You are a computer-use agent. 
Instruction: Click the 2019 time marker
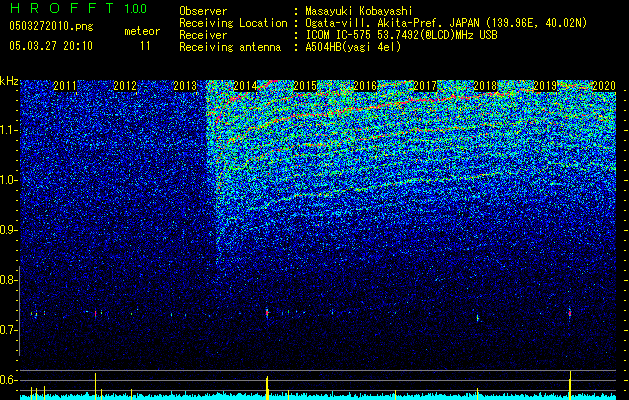click(545, 86)
